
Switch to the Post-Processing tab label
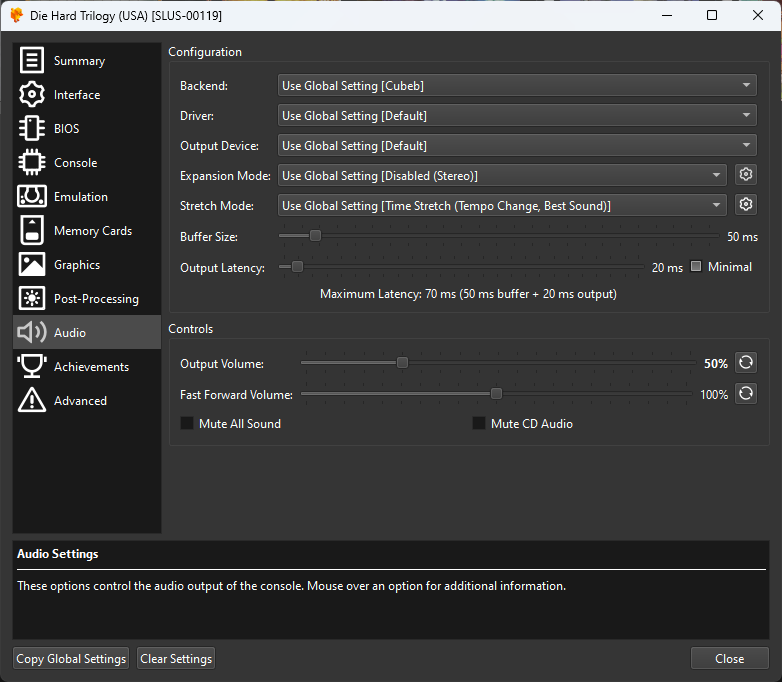point(96,299)
